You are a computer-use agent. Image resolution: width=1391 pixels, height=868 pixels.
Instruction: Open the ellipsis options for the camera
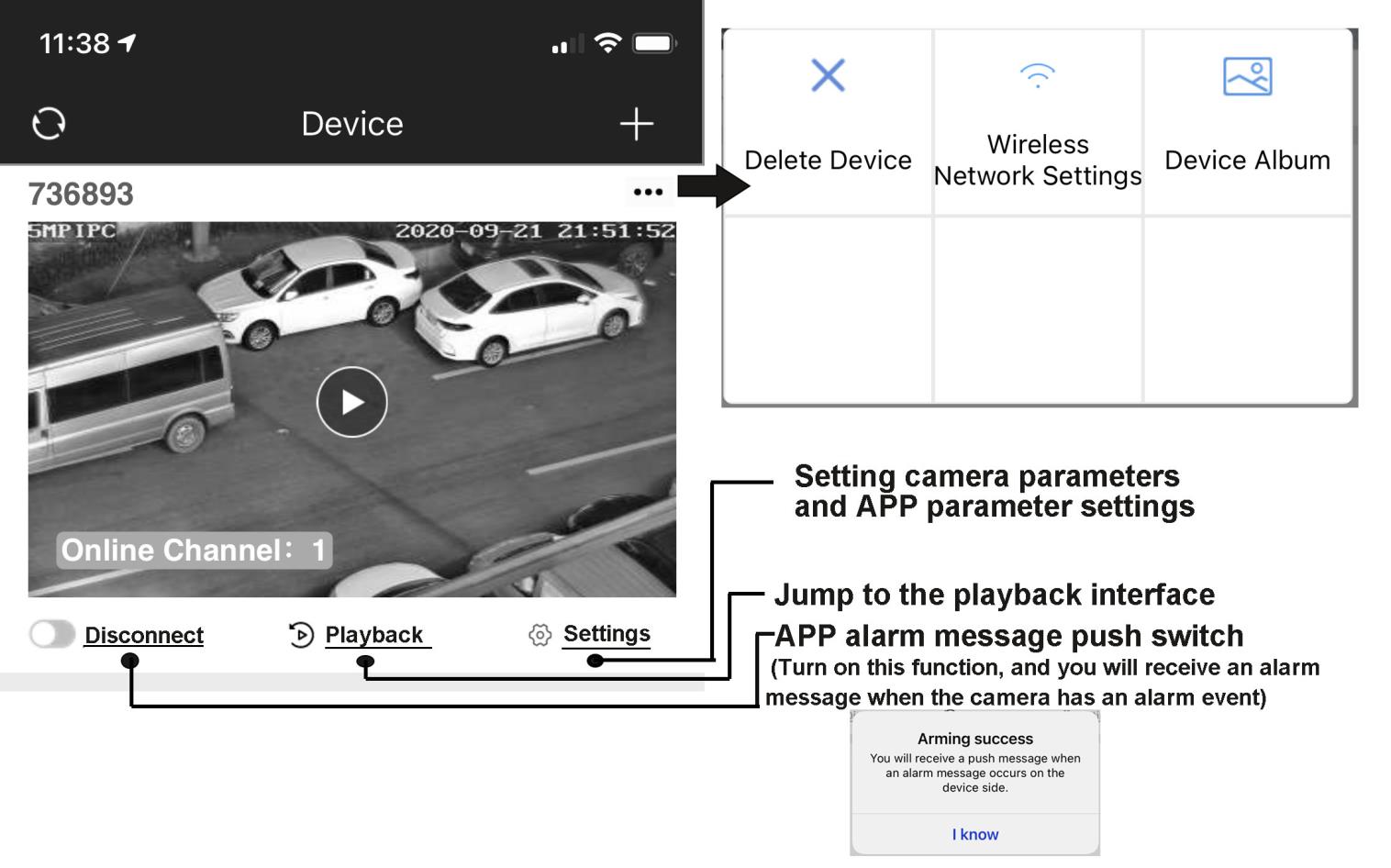point(651,191)
